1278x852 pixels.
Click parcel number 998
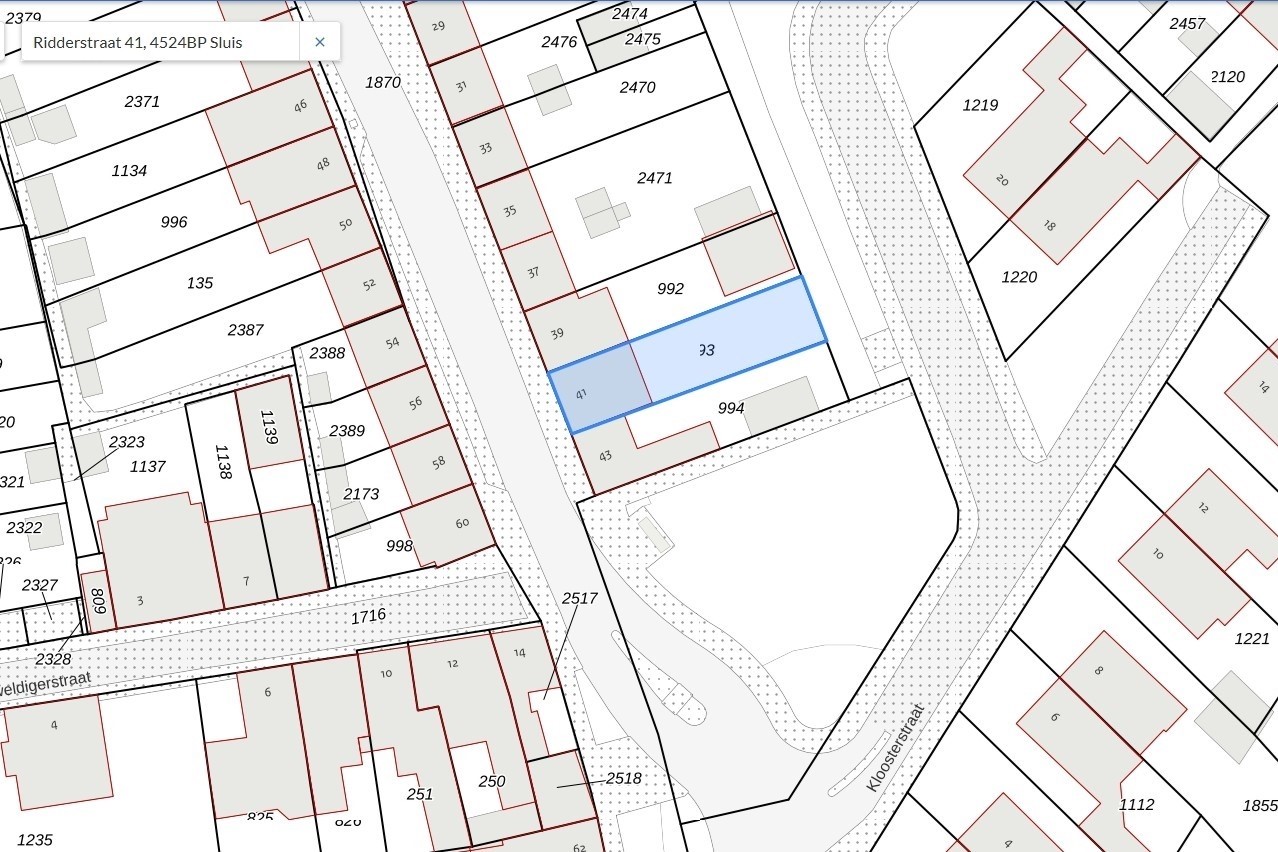pos(399,545)
